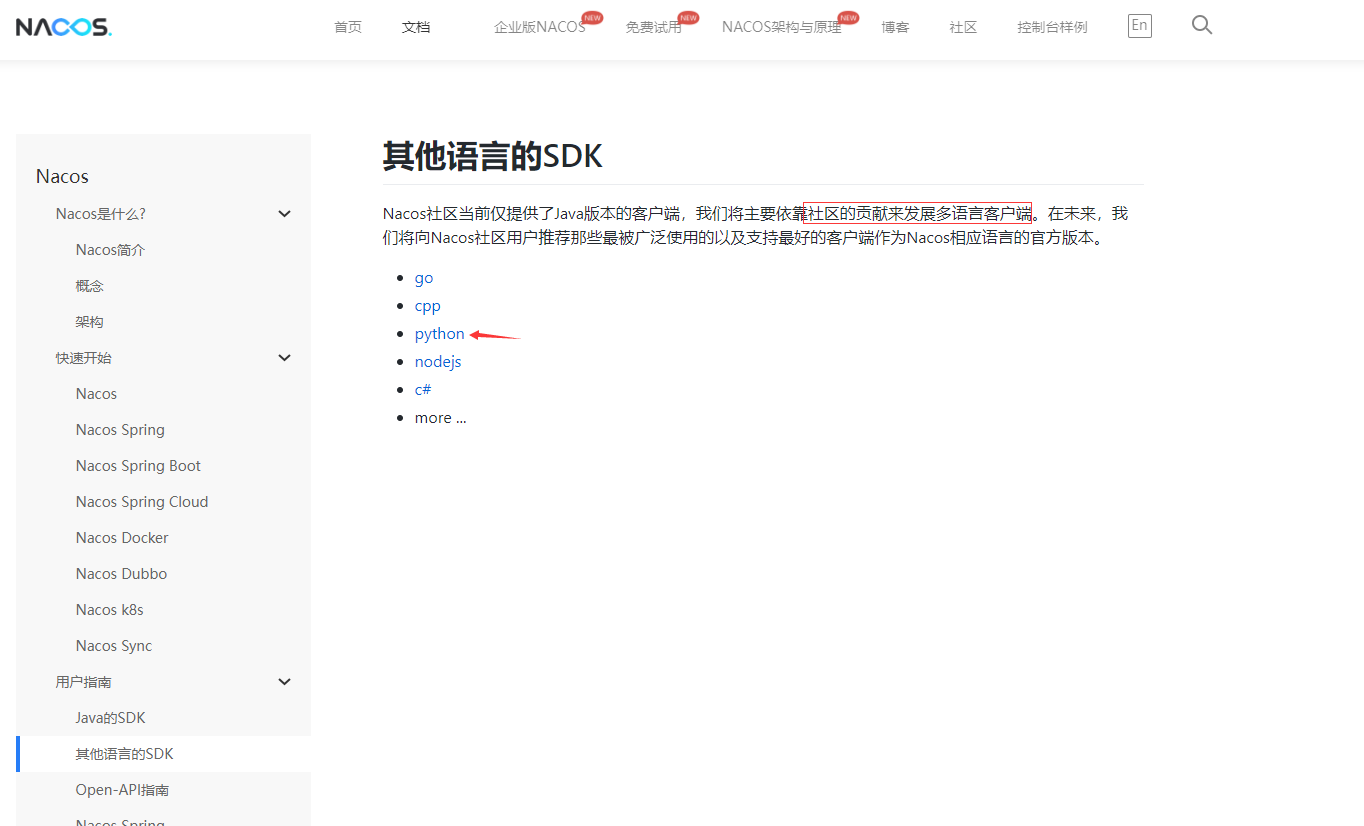Follow the go SDK link
This screenshot has height=826, width=1364.
424,278
